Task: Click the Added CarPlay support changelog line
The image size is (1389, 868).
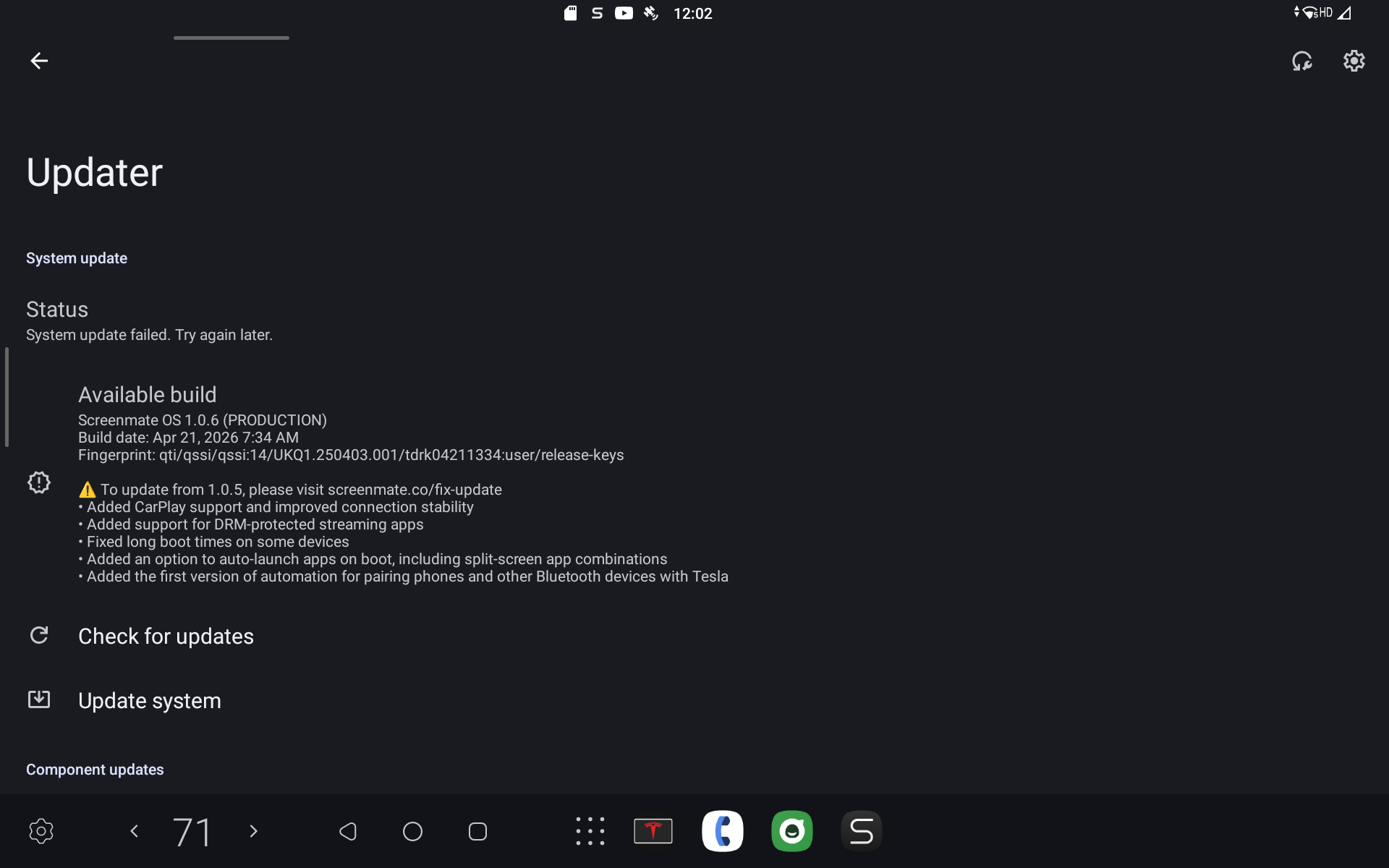Action: click(276, 507)
